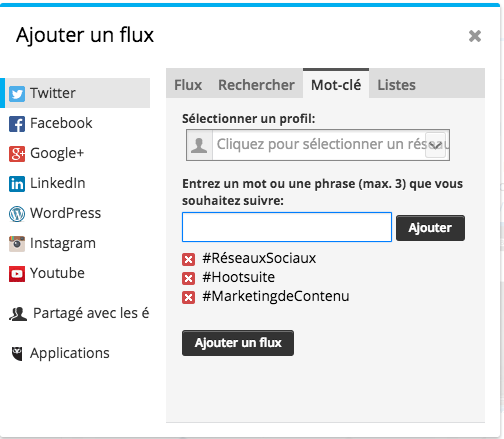
Task: Switch to the Listes tab
Action: click(396, 85)
